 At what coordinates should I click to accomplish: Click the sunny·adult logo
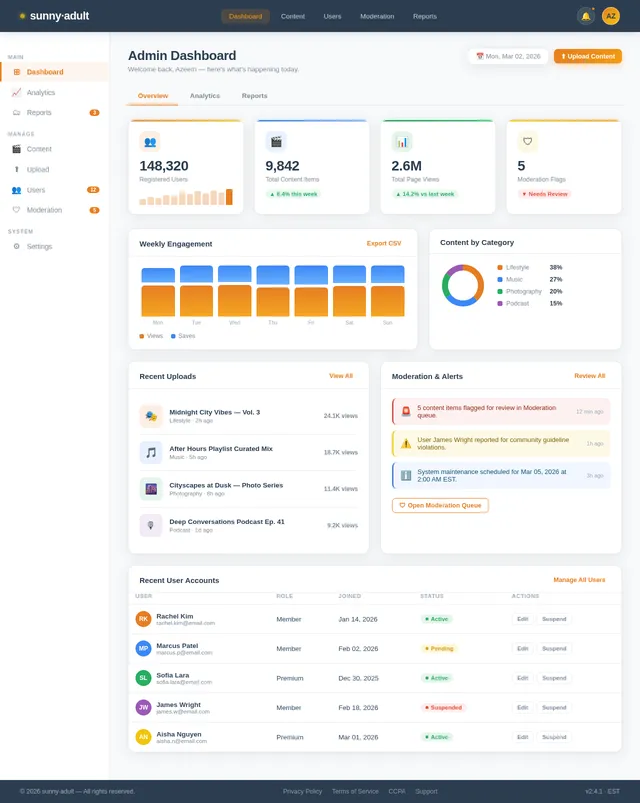54,16
